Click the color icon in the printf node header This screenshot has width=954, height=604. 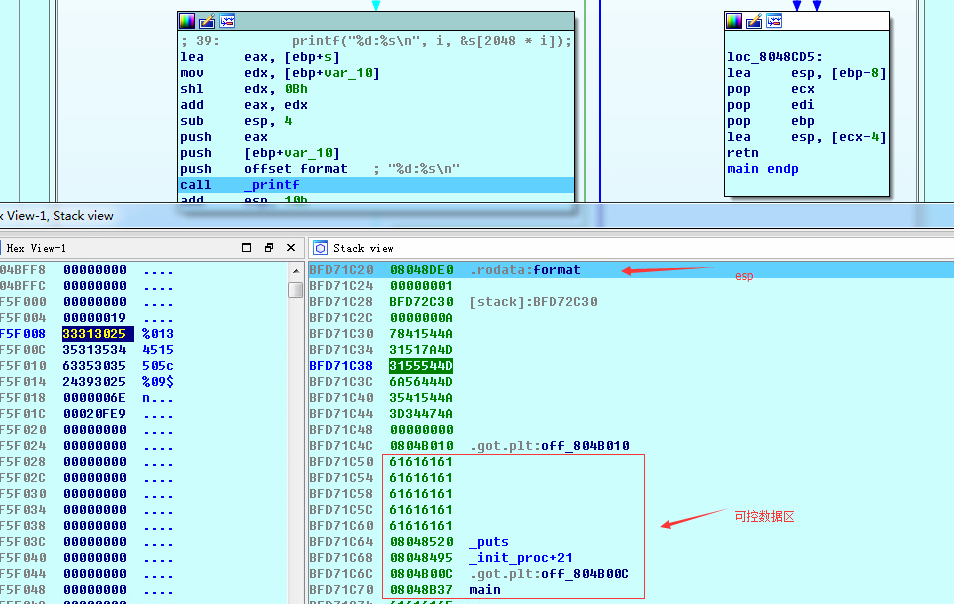(x=187, y=21)
